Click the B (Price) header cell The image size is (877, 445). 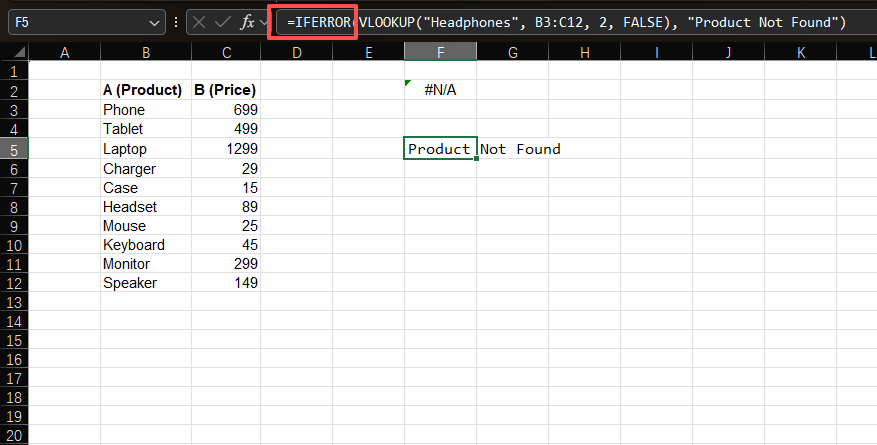pyautogui.click(x=226, y=90)
